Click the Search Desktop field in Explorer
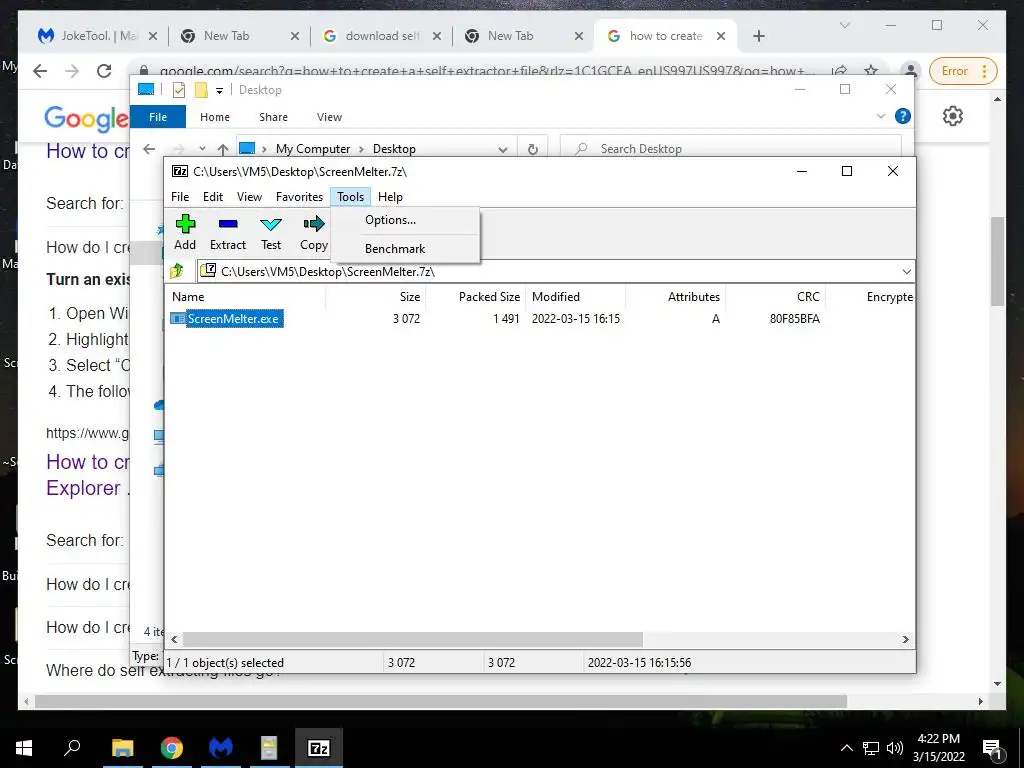This screenshot has width=1024, height=768. click(x=731, y=149)
